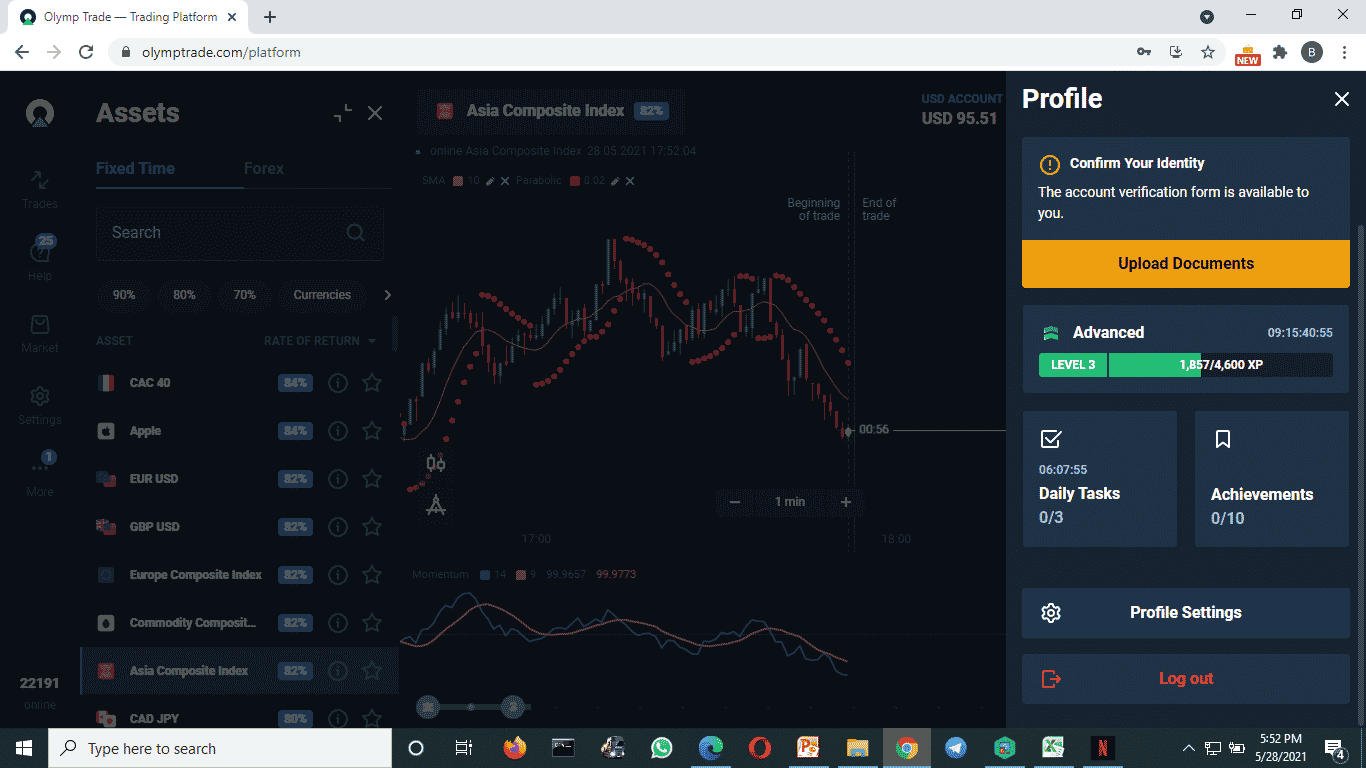Show more filter chips with arrow
Viewport: 1366px width, 768px height.
(x=388, y=295)
